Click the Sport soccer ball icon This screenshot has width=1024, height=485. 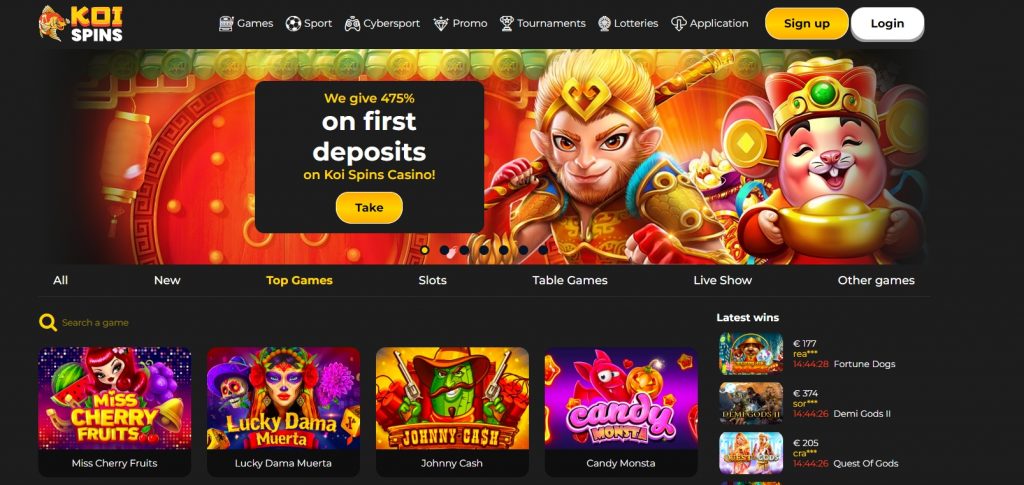[x=293, y=23]
